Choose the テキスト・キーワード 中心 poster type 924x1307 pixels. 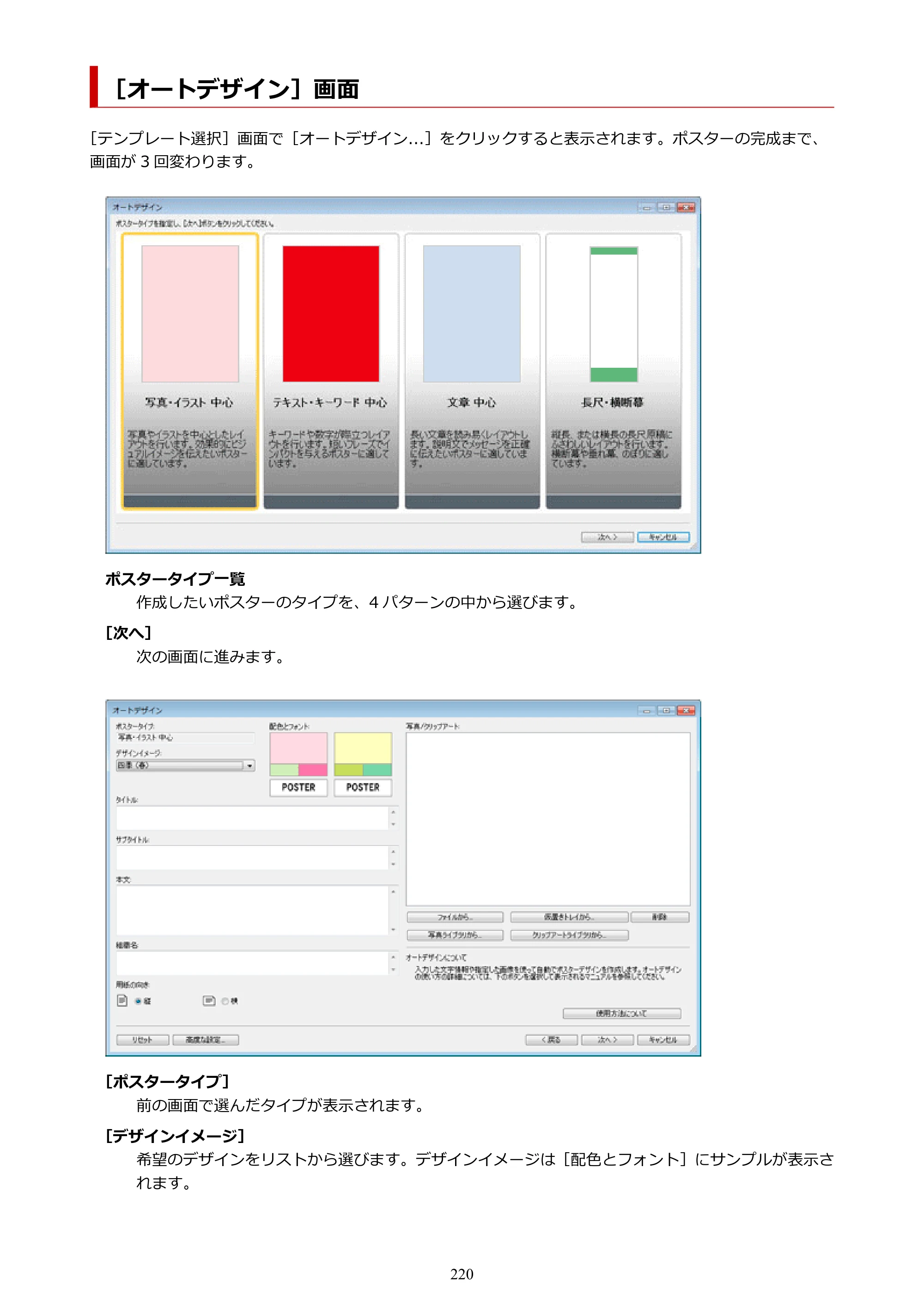[331, 371]
